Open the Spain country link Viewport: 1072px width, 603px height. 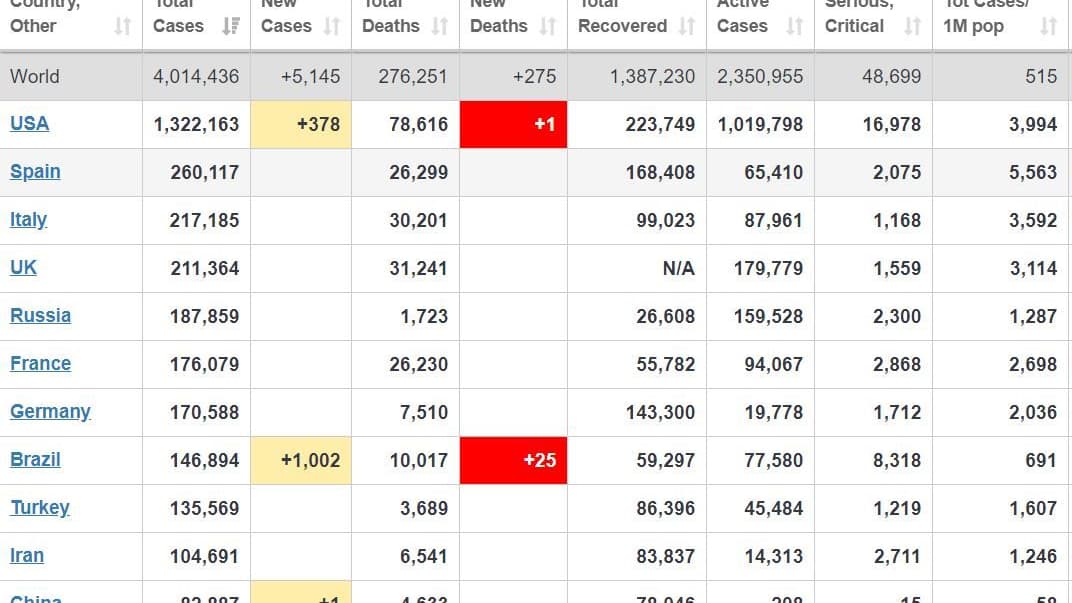point(35,171)
